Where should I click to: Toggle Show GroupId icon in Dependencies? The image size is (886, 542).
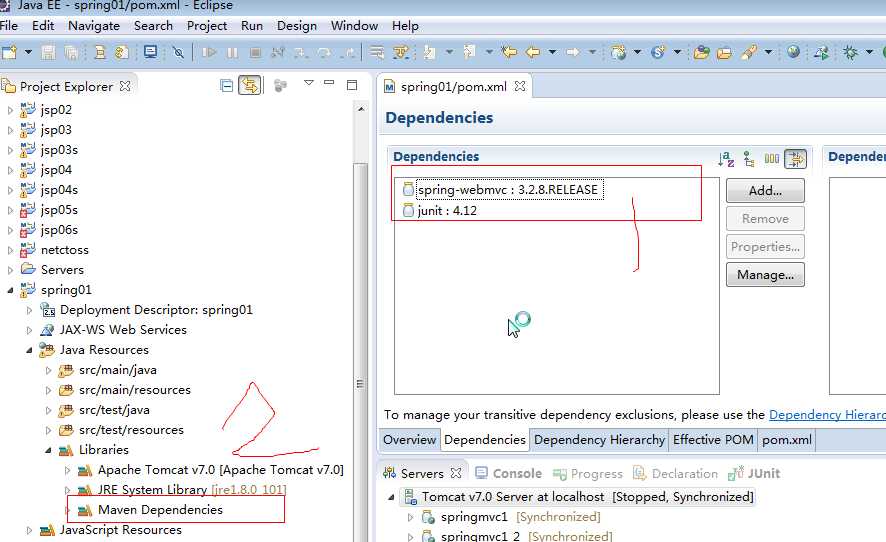coord(749,159)
